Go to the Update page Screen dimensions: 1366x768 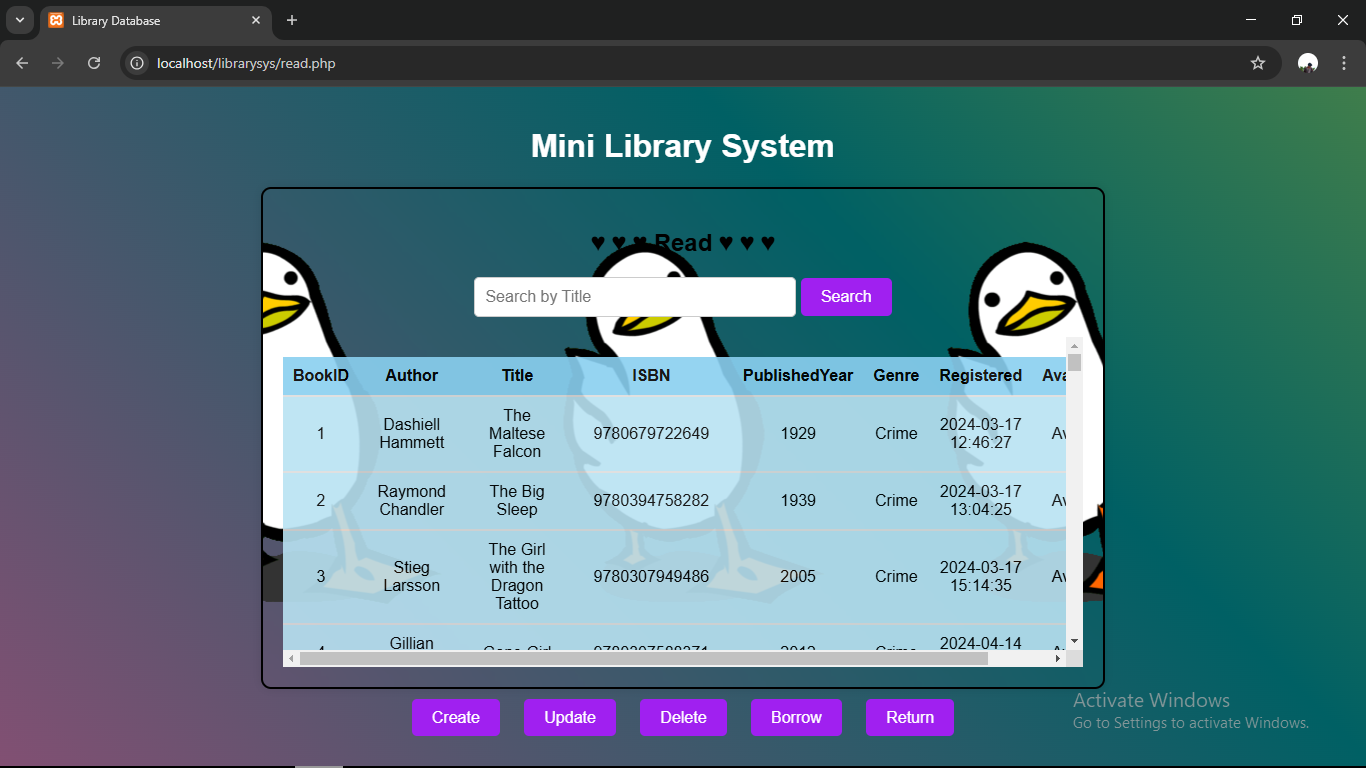pyautogui.click(x=569, y=717)
